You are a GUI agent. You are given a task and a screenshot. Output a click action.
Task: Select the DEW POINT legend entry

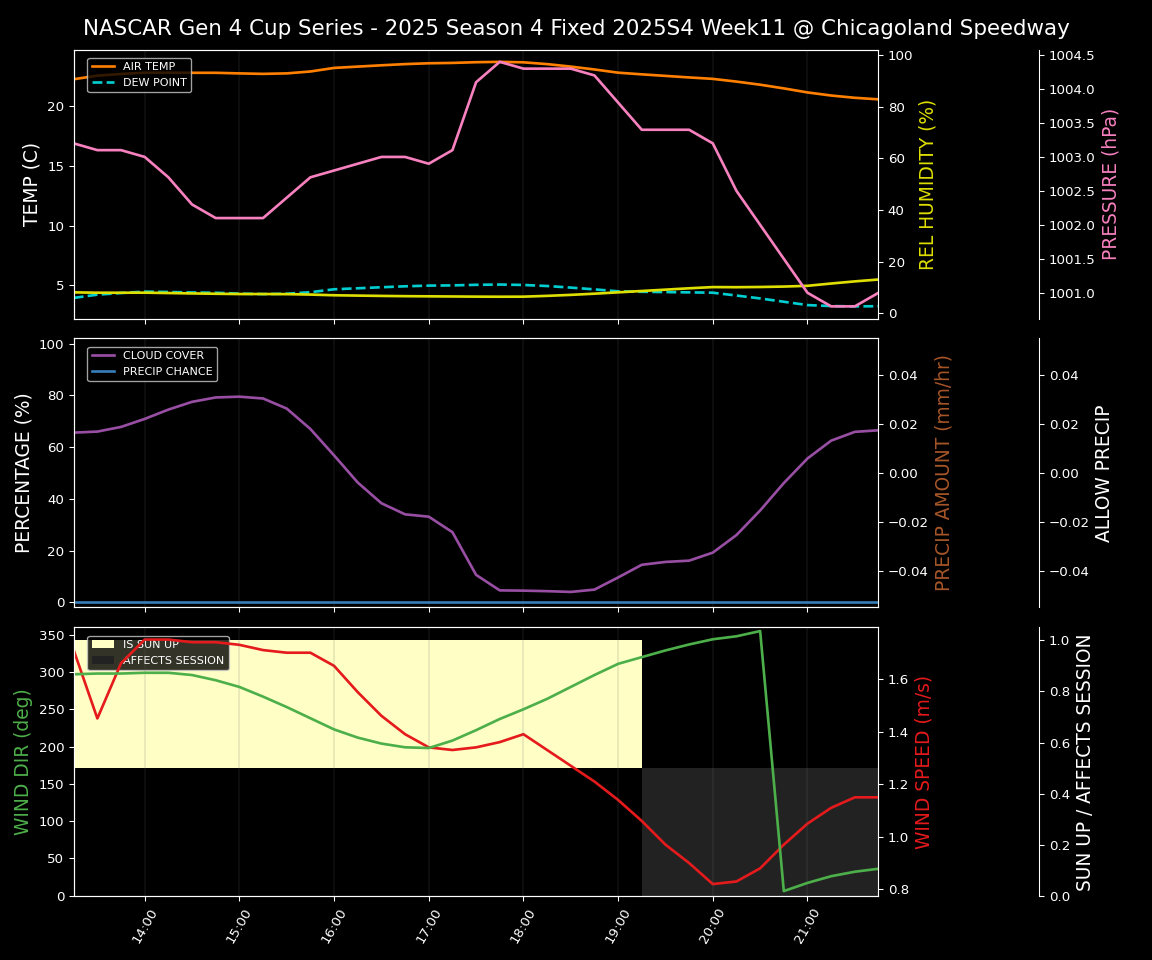coord(154,83)
